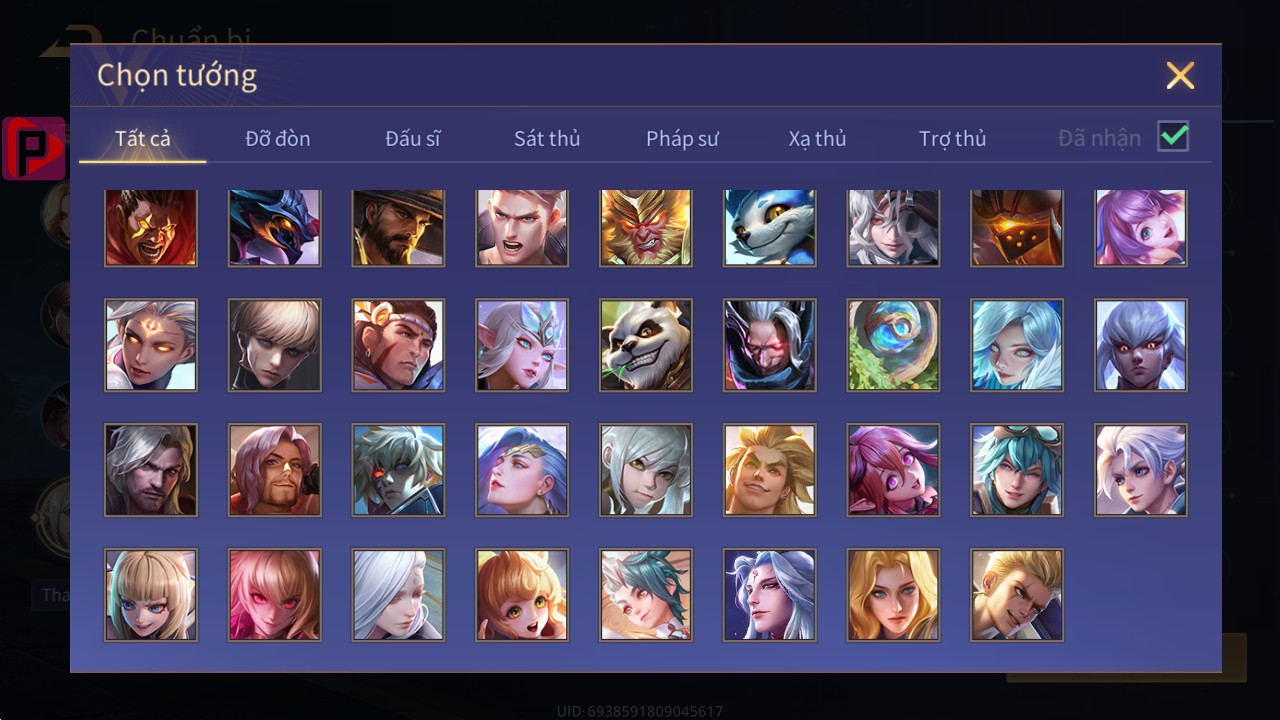Select the swirling blue orb hero portrait

click(x=893, y=345)
